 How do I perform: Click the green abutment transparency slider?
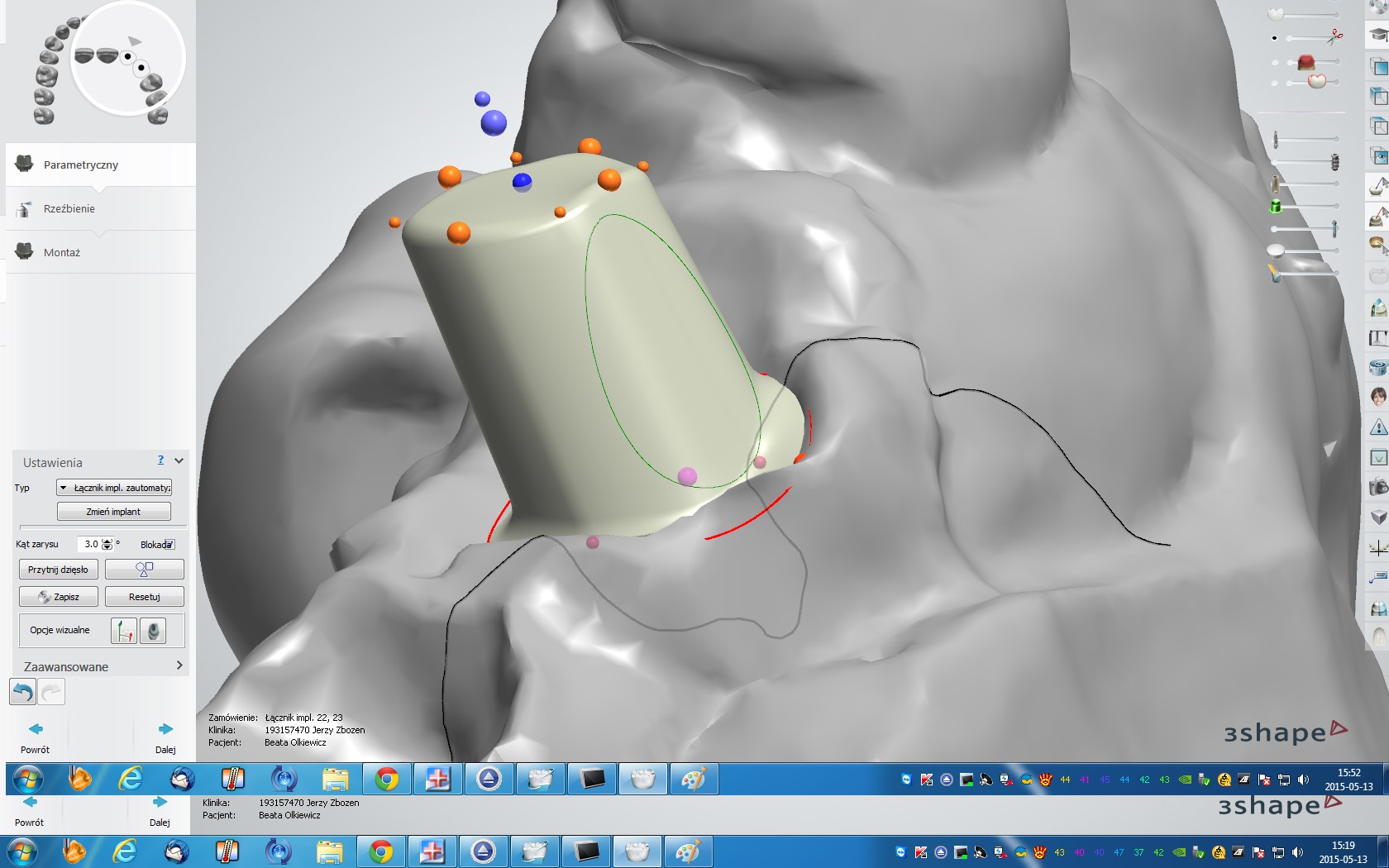pyautogui.click(x=1305, y=206)
